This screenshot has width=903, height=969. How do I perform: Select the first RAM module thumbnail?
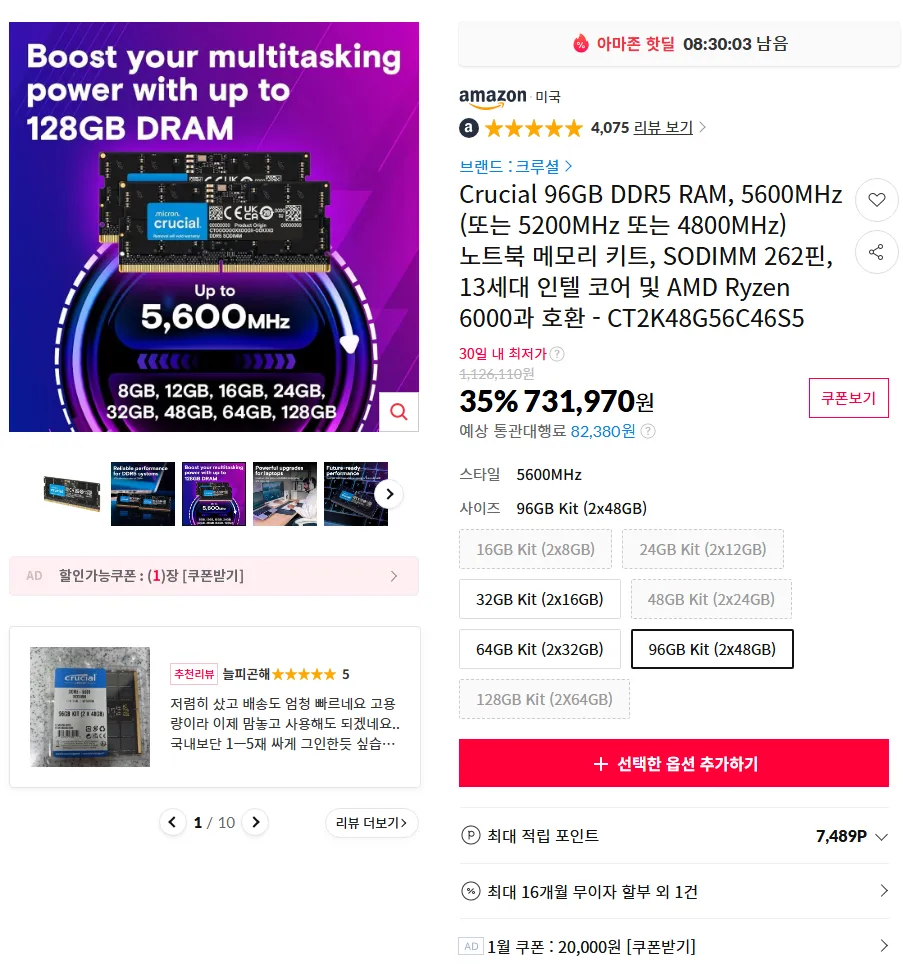pos(72,494)
